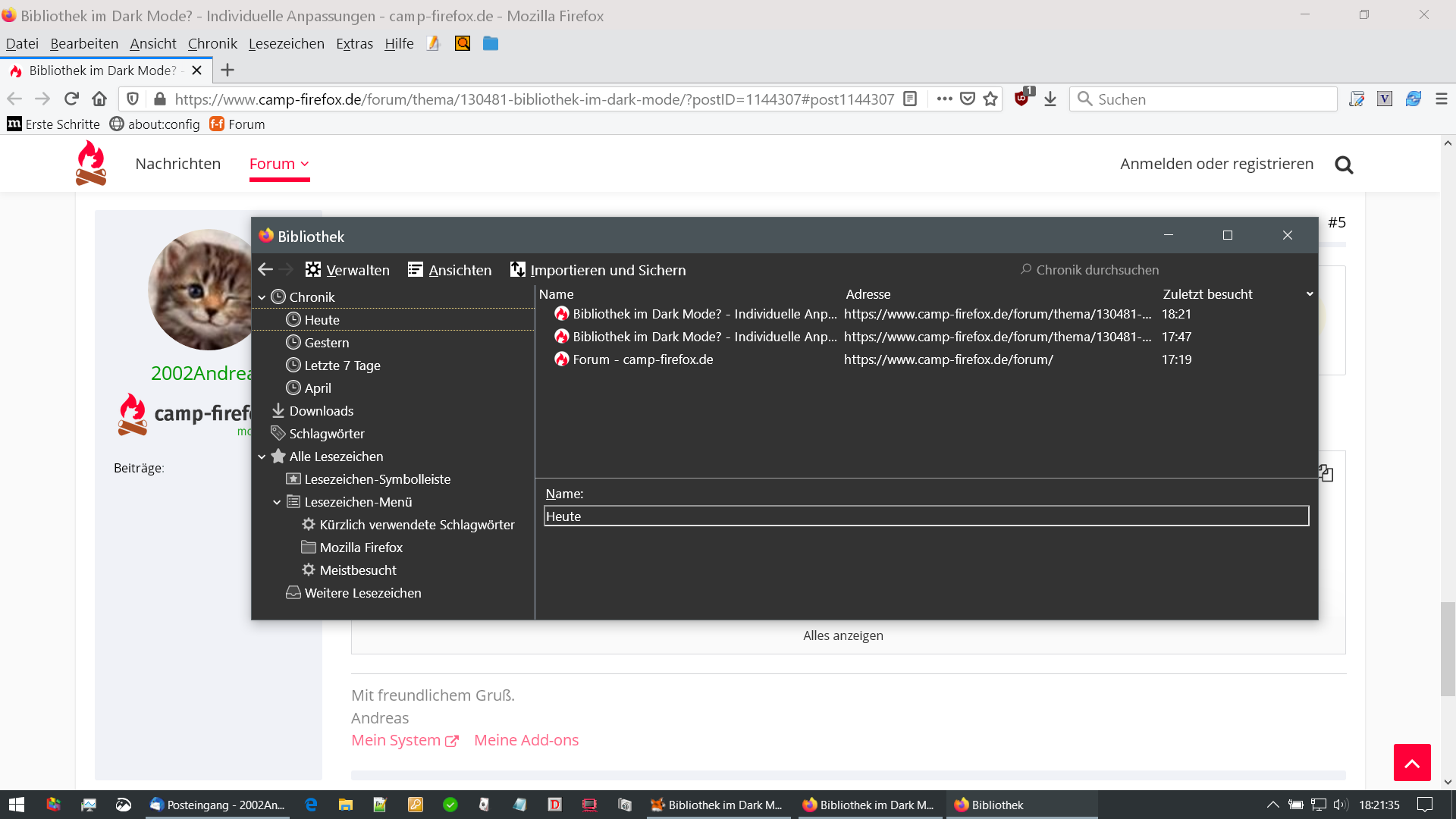
Task: Click the Meine Add-ons link
Action: pos(526,740)
